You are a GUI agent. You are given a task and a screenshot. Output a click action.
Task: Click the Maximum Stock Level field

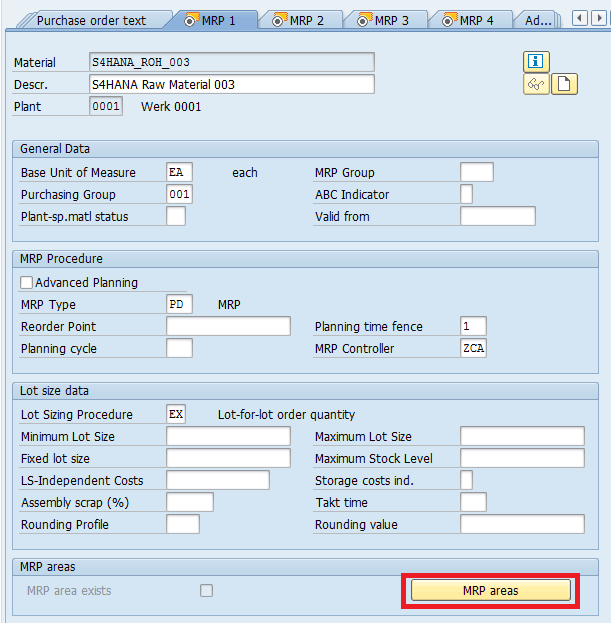pos(522,458)
